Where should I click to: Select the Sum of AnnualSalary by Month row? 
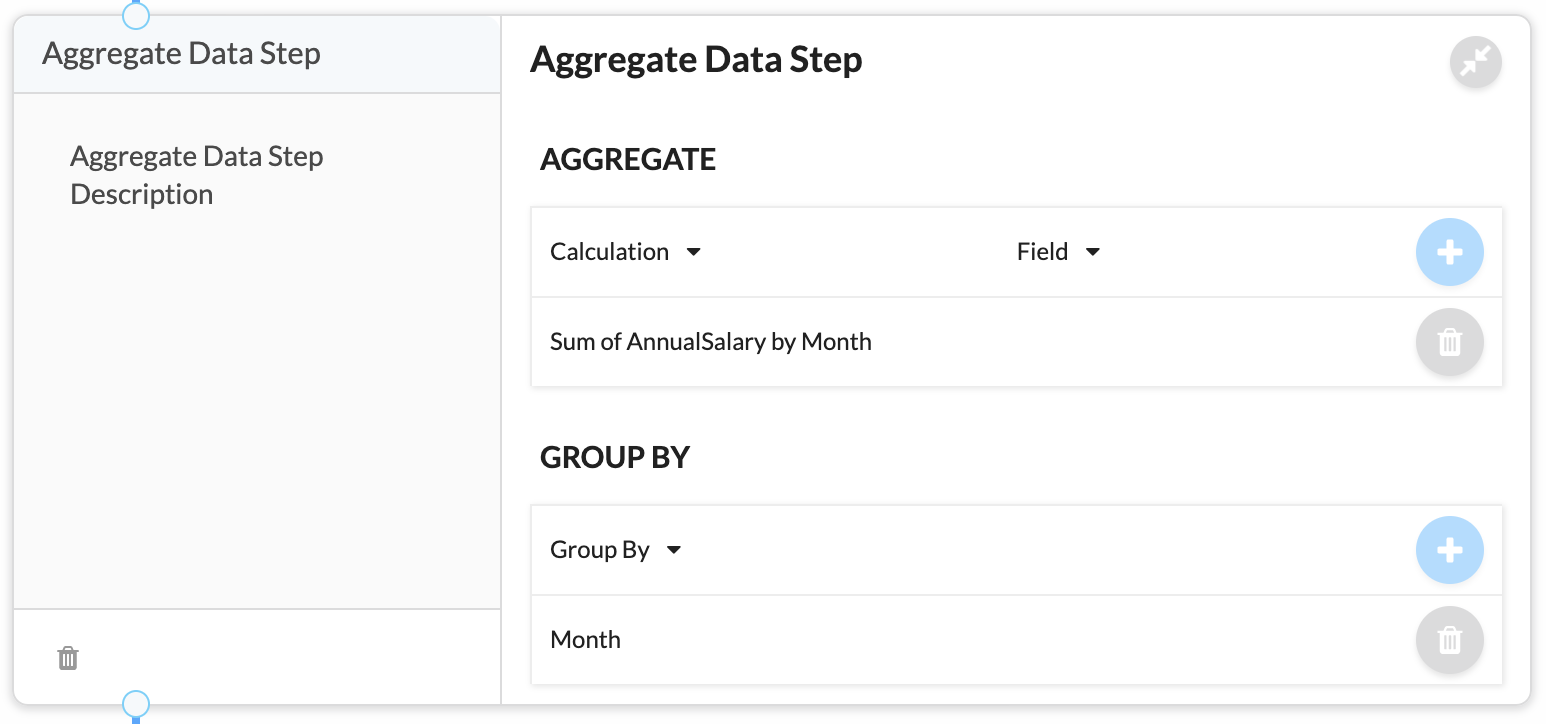(1017, 342)
